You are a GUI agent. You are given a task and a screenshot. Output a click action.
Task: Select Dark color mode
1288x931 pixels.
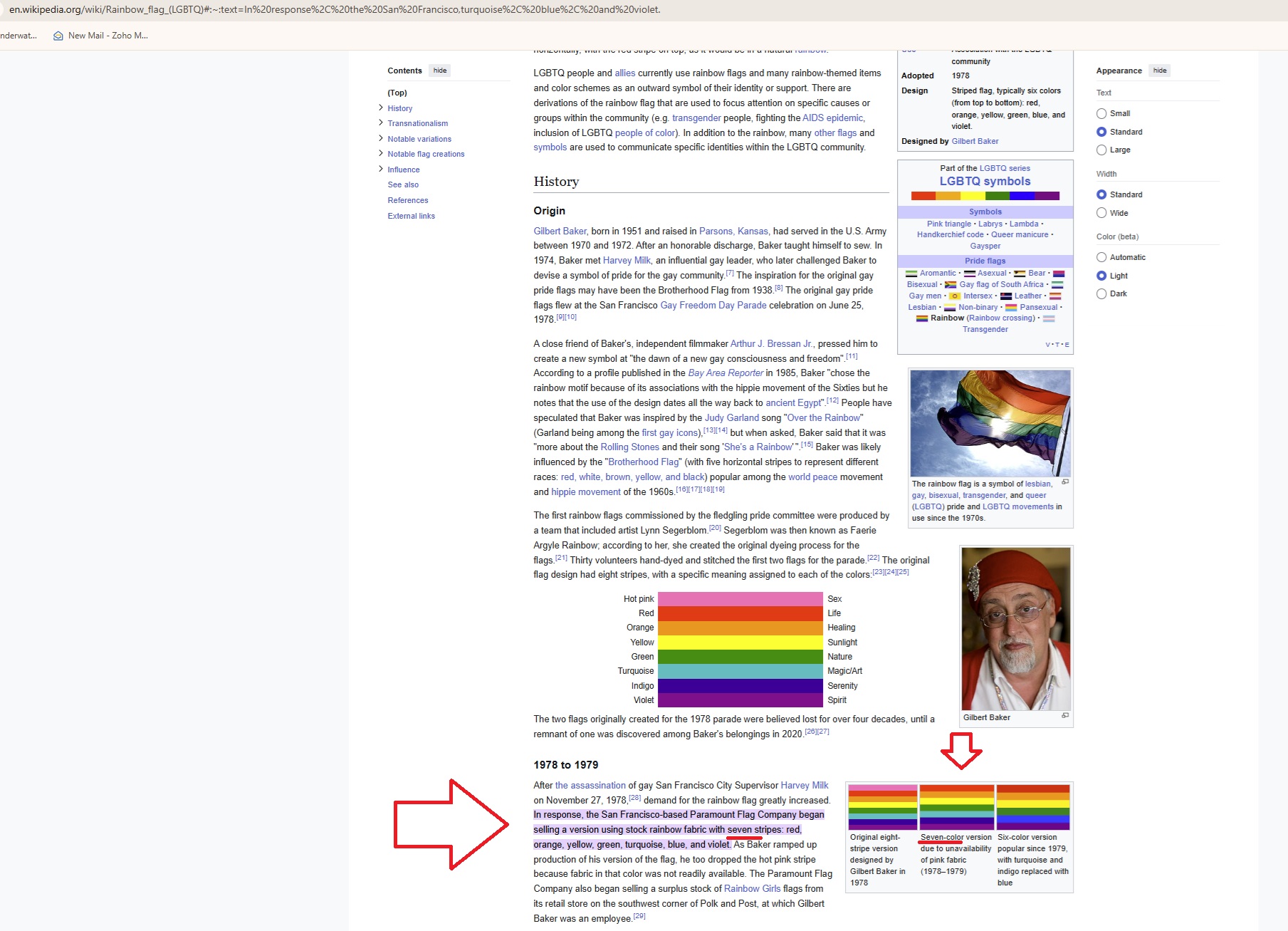[x=1101, y=293]
